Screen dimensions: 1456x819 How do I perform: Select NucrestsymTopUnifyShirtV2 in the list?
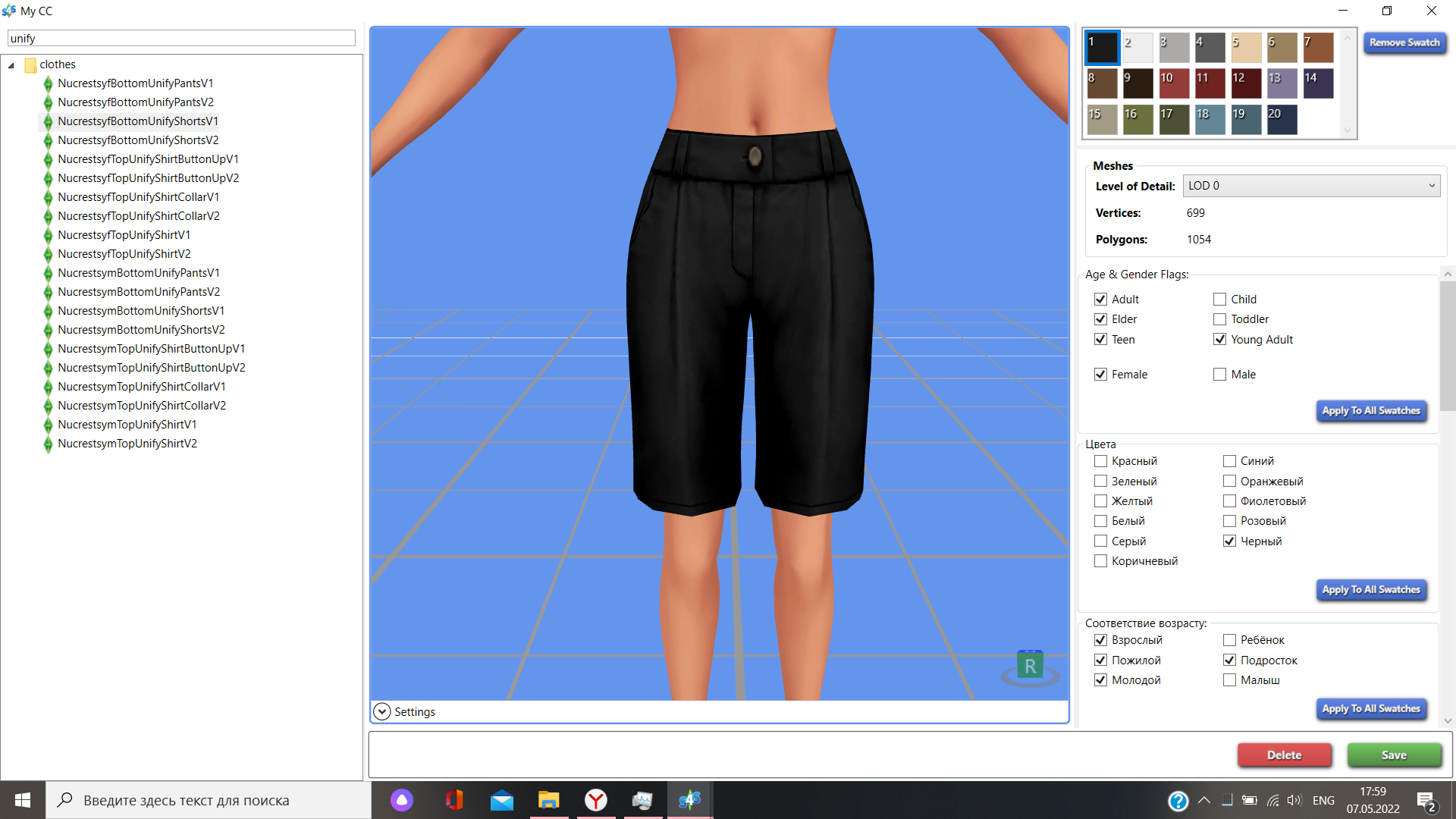tap(127, 444)
